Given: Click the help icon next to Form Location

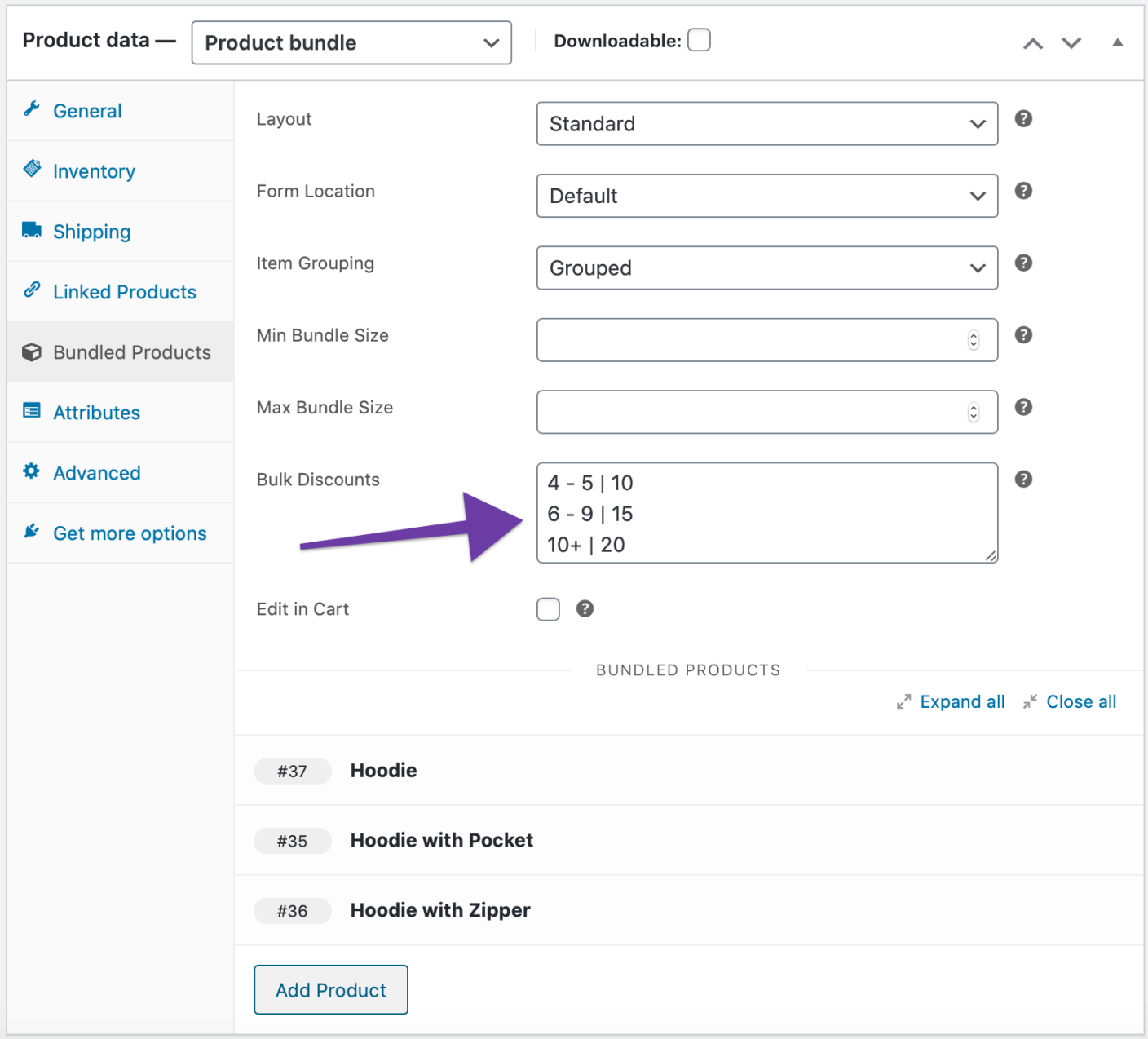Looking at the screenshot, I should (1023, 191).
